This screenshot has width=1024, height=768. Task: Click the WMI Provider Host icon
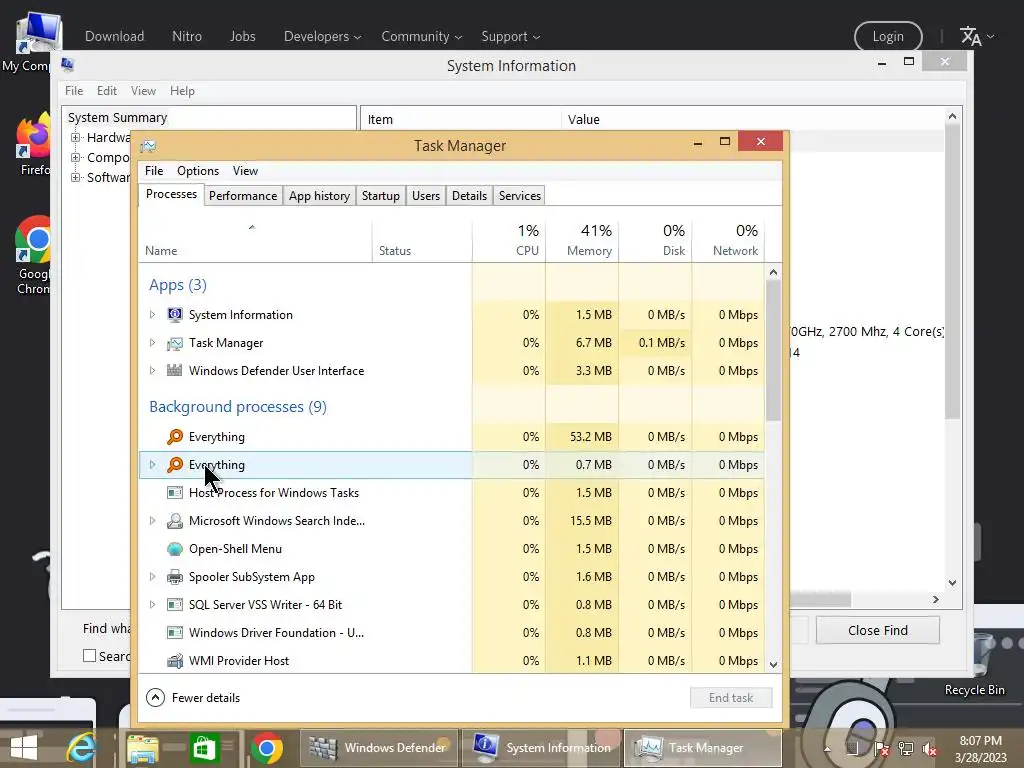(x=174, y=661)
